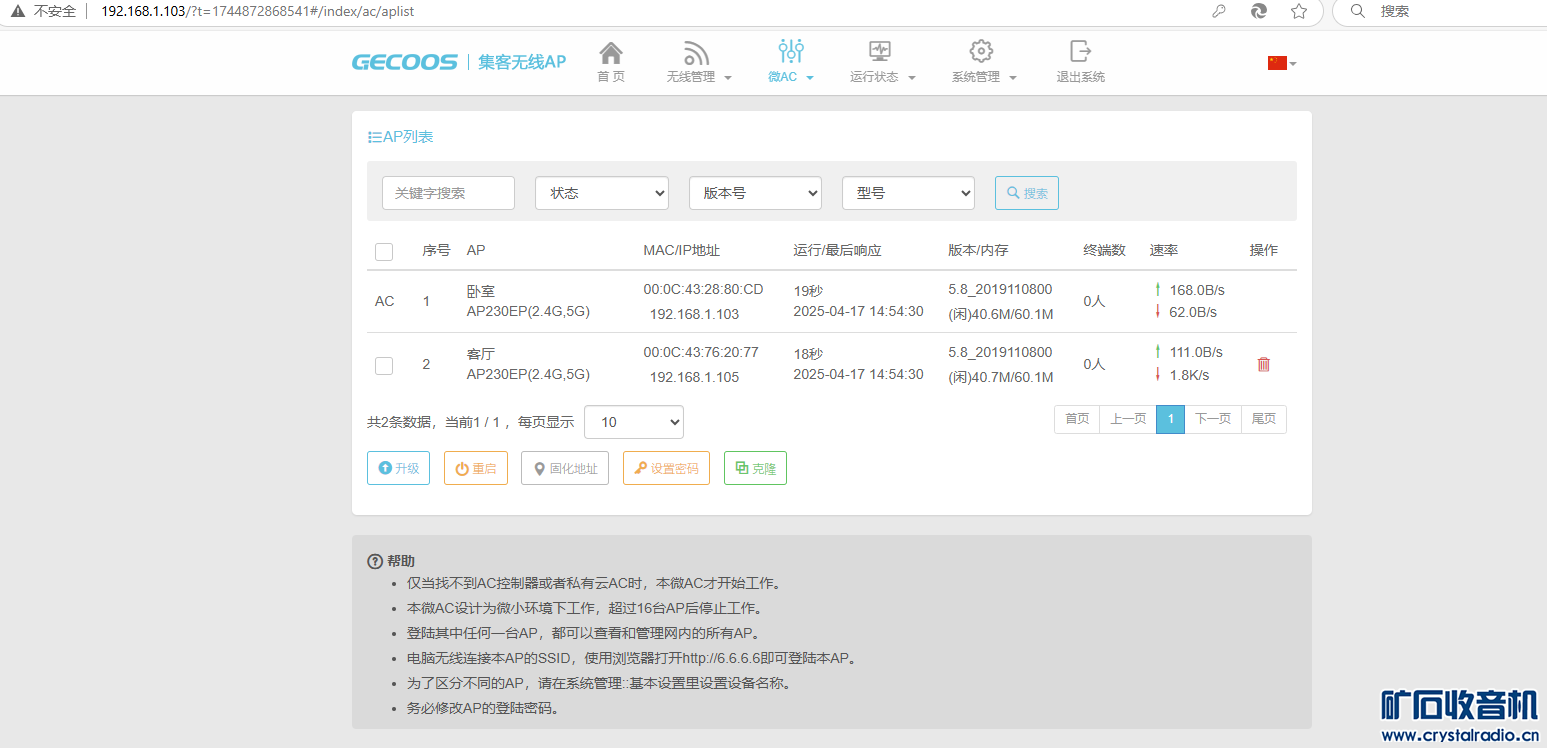Click the 重启 reboot button
This screenshot has height=748, width=1547.
[x=476, y=468]
